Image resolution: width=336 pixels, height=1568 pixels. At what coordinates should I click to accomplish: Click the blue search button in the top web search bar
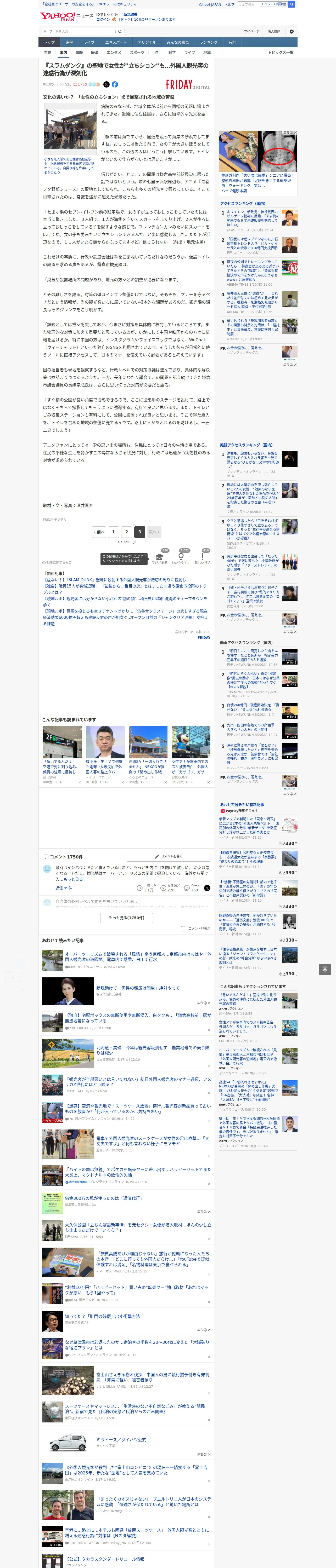click(x=292, y=4)
